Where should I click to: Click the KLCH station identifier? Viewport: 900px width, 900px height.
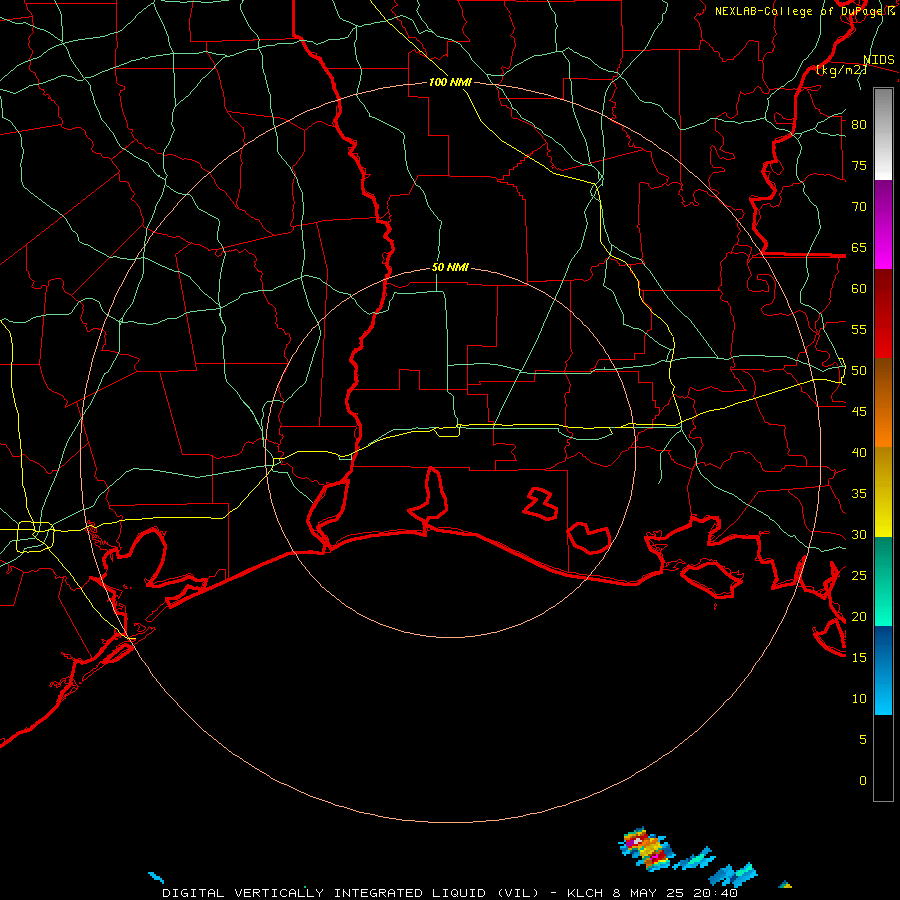coord(584,893)
